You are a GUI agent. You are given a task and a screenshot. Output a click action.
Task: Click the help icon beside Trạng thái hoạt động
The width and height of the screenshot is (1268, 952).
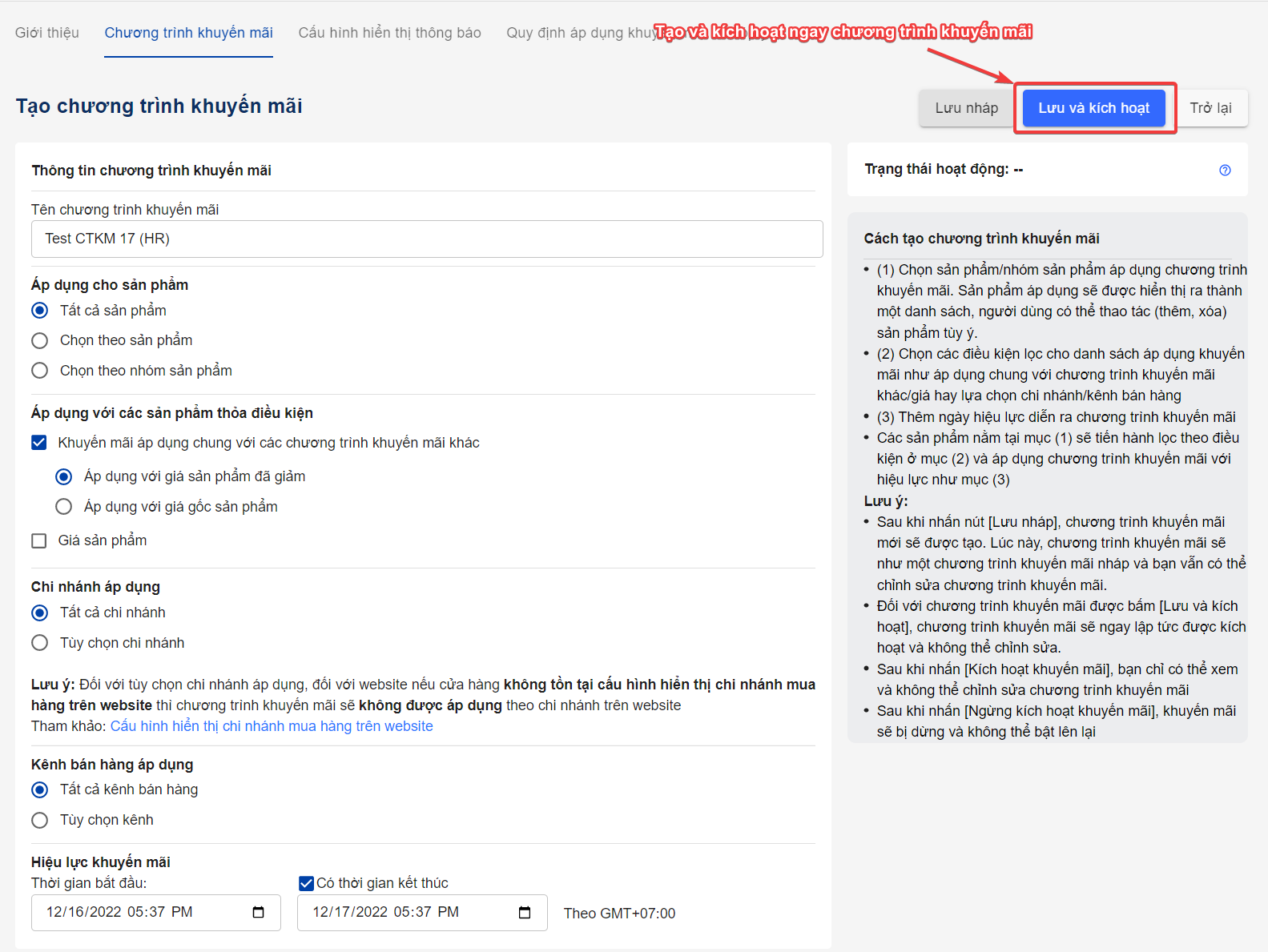pos(1225,170)
